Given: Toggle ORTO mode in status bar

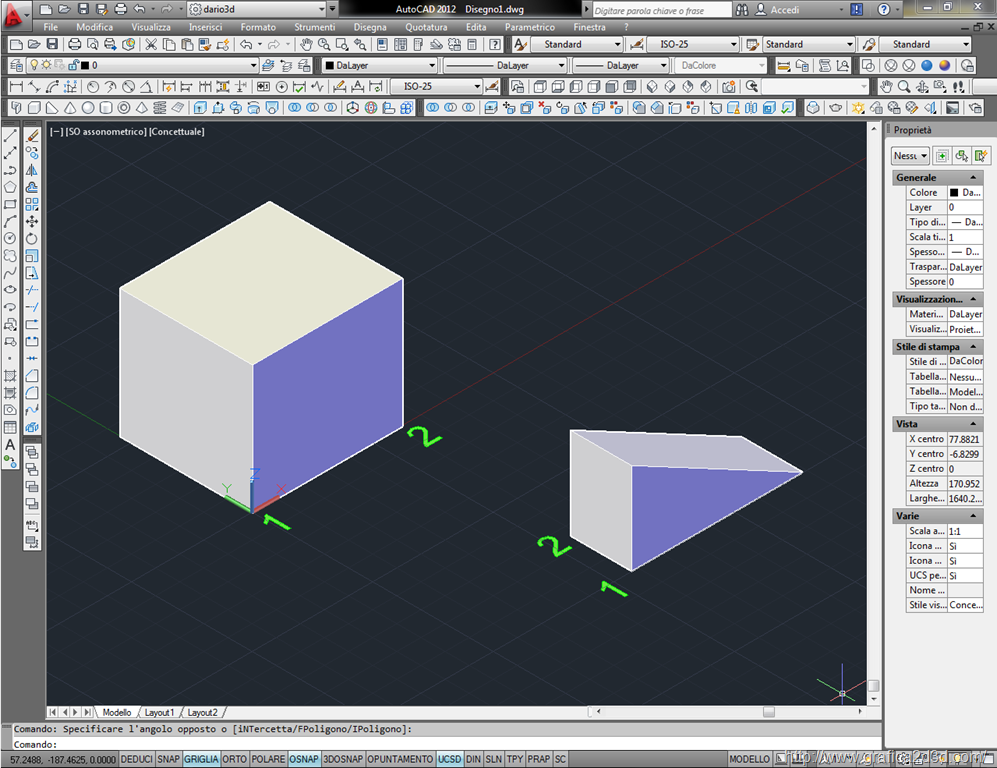Looking at the screenshot, I should point(235,759).
